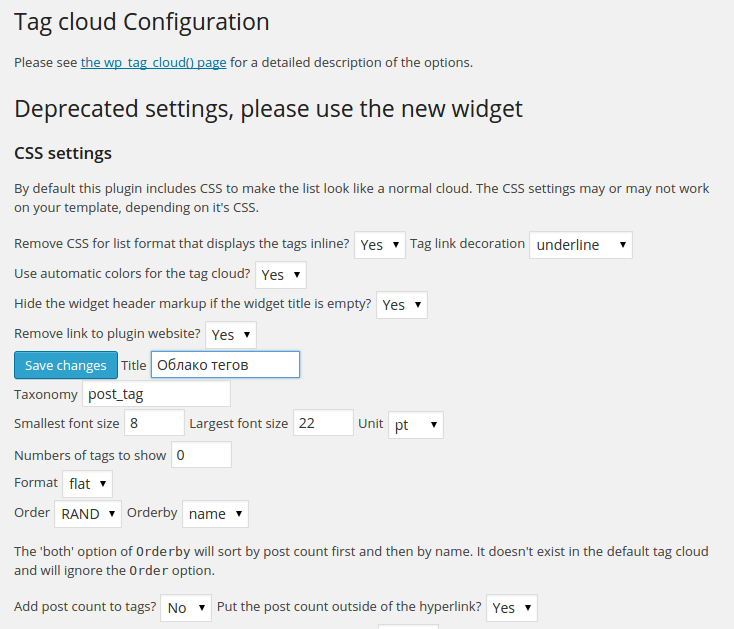Open the wp_tag_cloud() page link
The width and height of the screenshot is (734, 629).
(153, 62)
